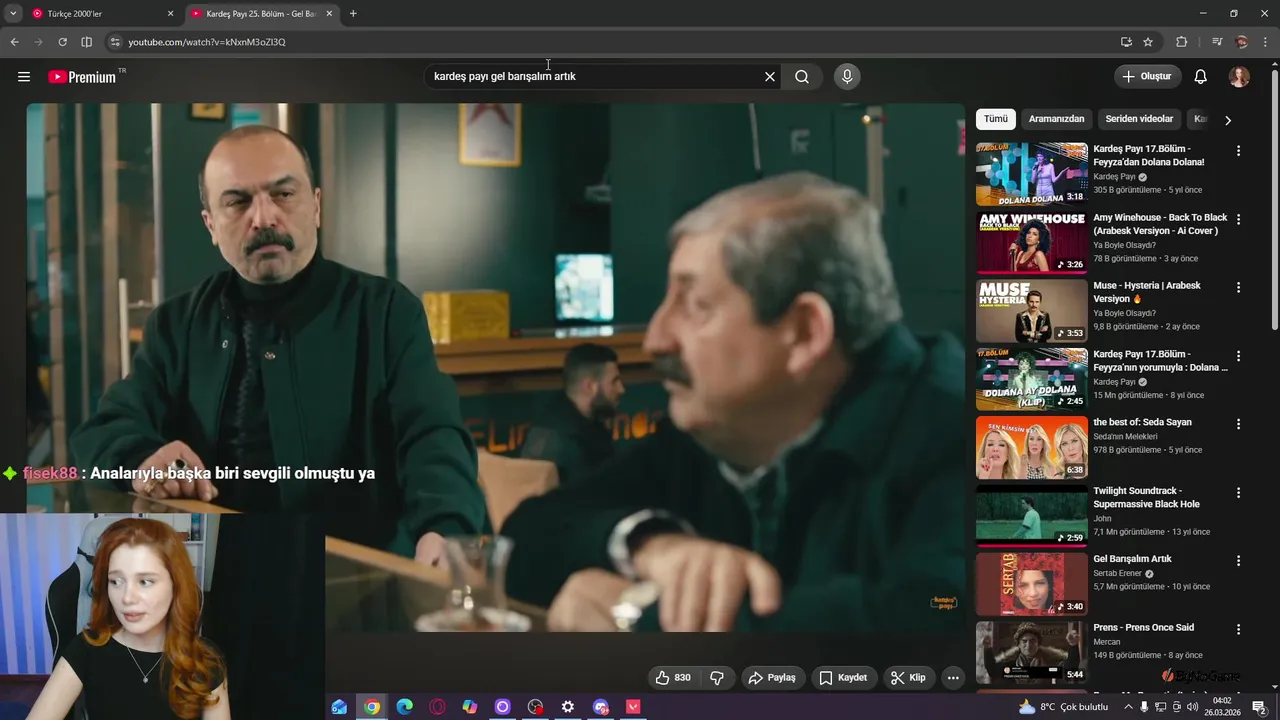Click the Oluştur create button
This screenshot has width=1280, height=720.
click(x=1148, y=77)
